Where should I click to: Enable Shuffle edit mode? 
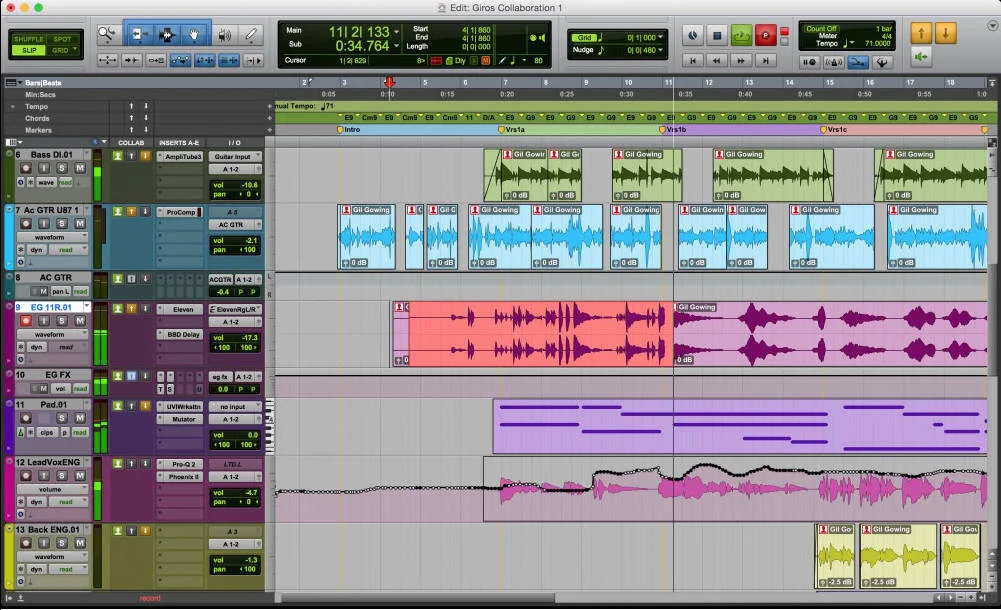click(29, 39)
